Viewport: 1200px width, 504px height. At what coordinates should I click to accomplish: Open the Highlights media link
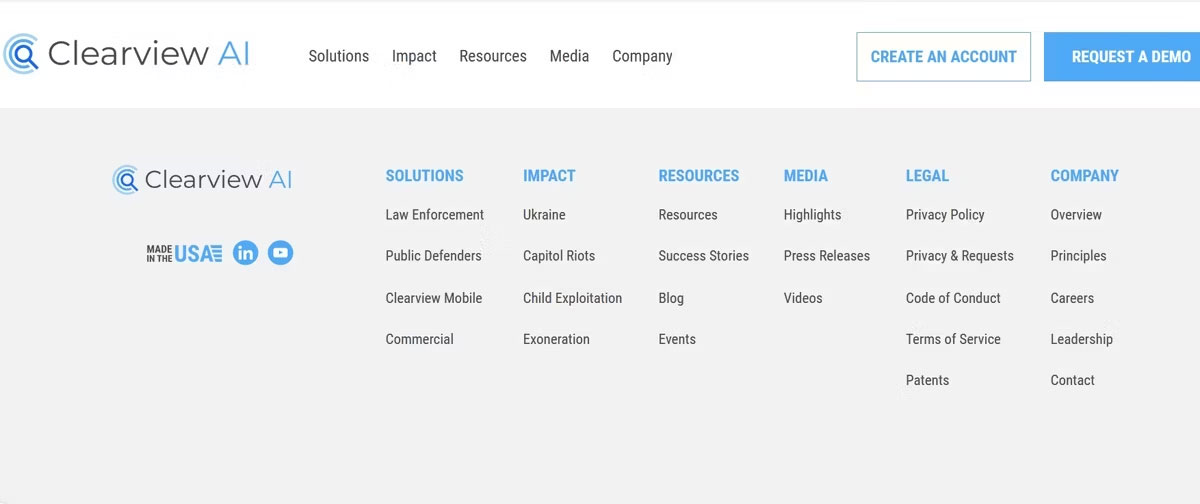(x=813, y=215)
